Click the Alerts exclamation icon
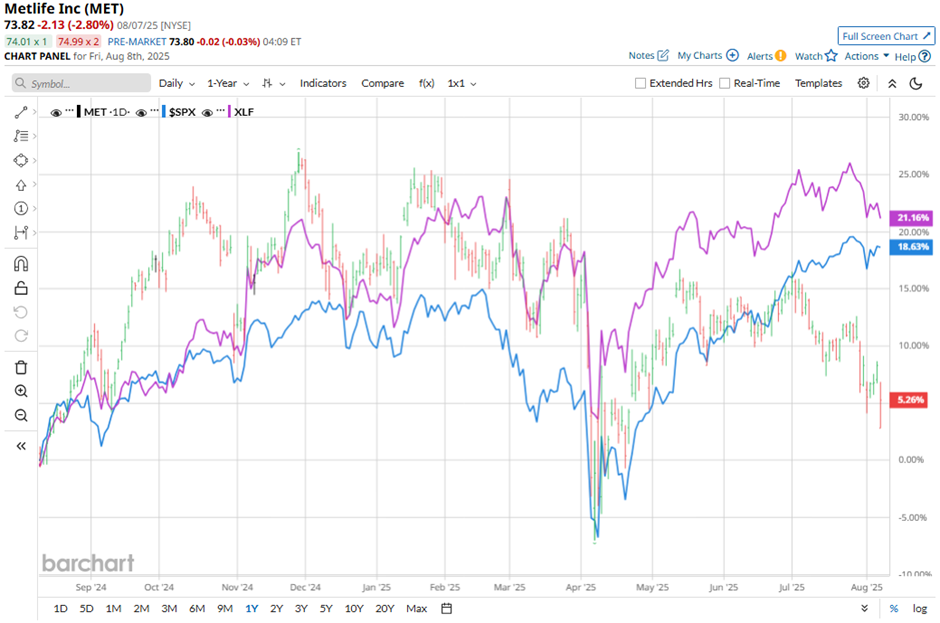This screenshot has width=940, height=623. click(x=781, y=56)
